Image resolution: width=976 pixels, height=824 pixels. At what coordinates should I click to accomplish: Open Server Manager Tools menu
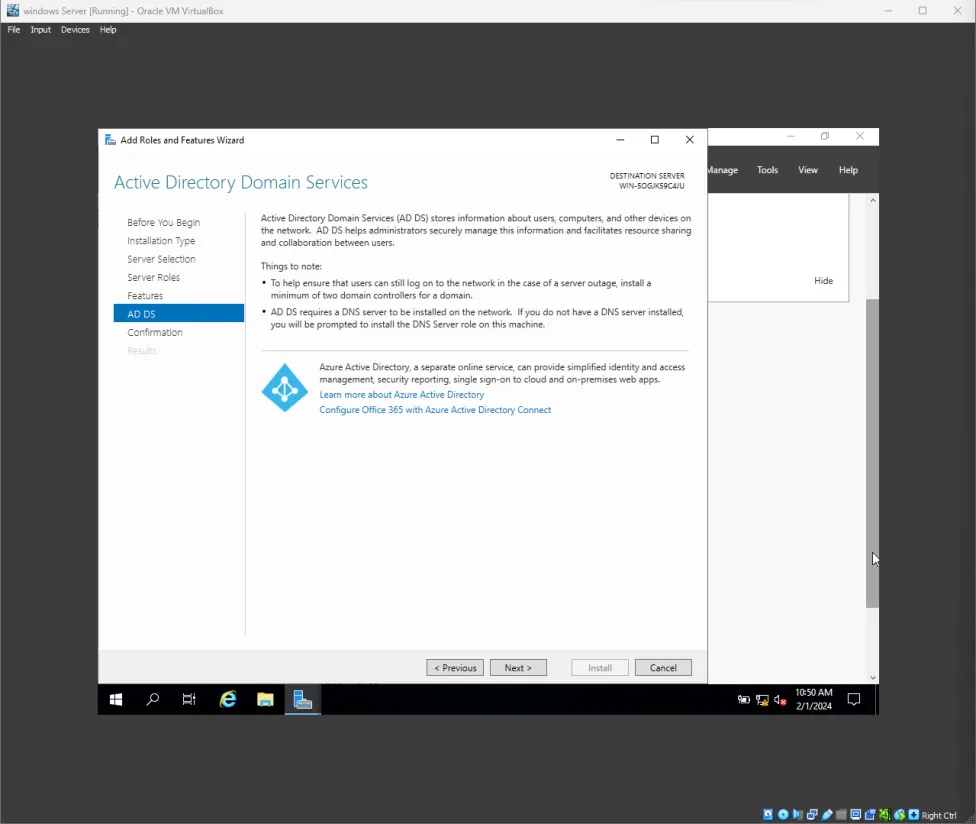tap(767, 170)
